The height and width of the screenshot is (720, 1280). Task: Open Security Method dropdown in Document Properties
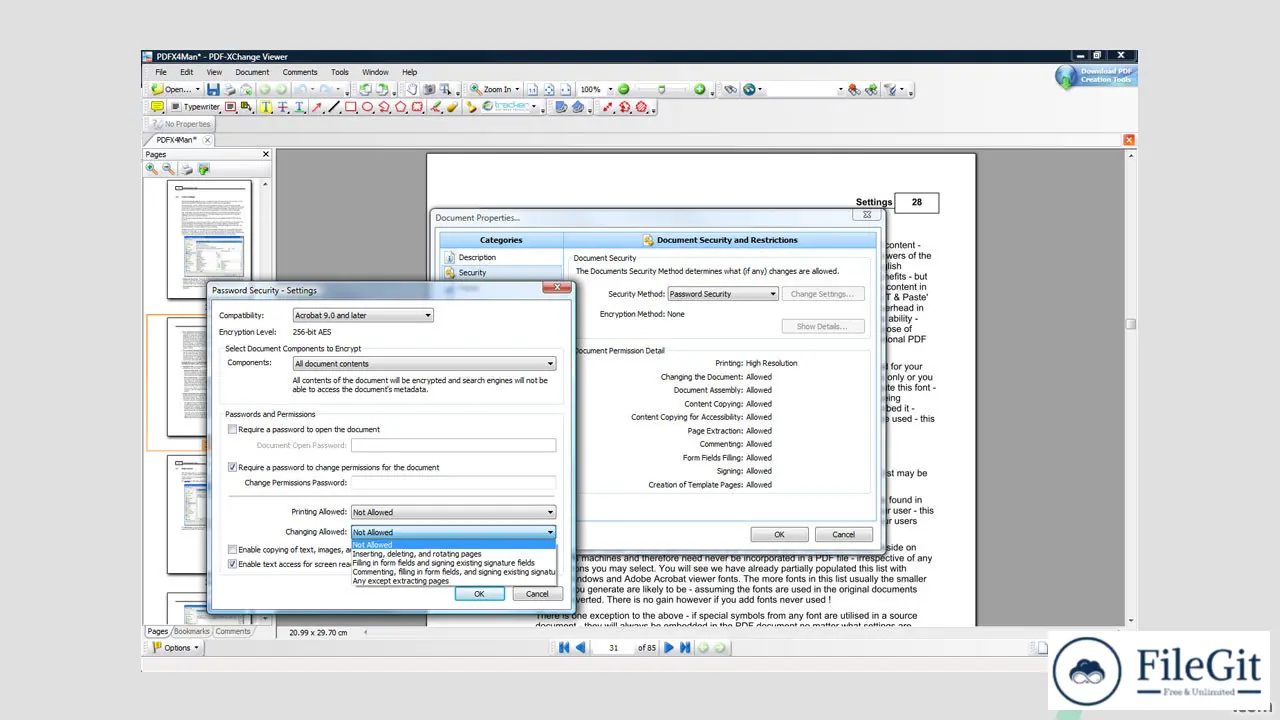pos(722,294)
